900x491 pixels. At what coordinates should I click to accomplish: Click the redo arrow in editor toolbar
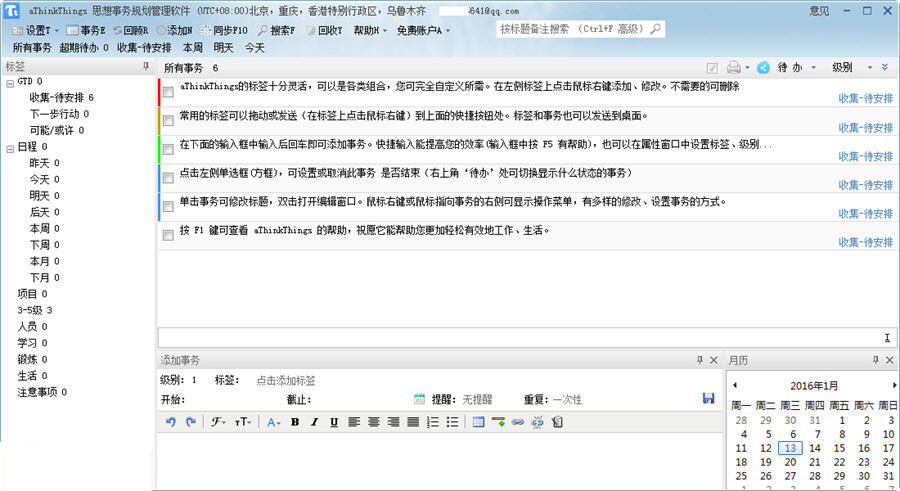(191, 422)
